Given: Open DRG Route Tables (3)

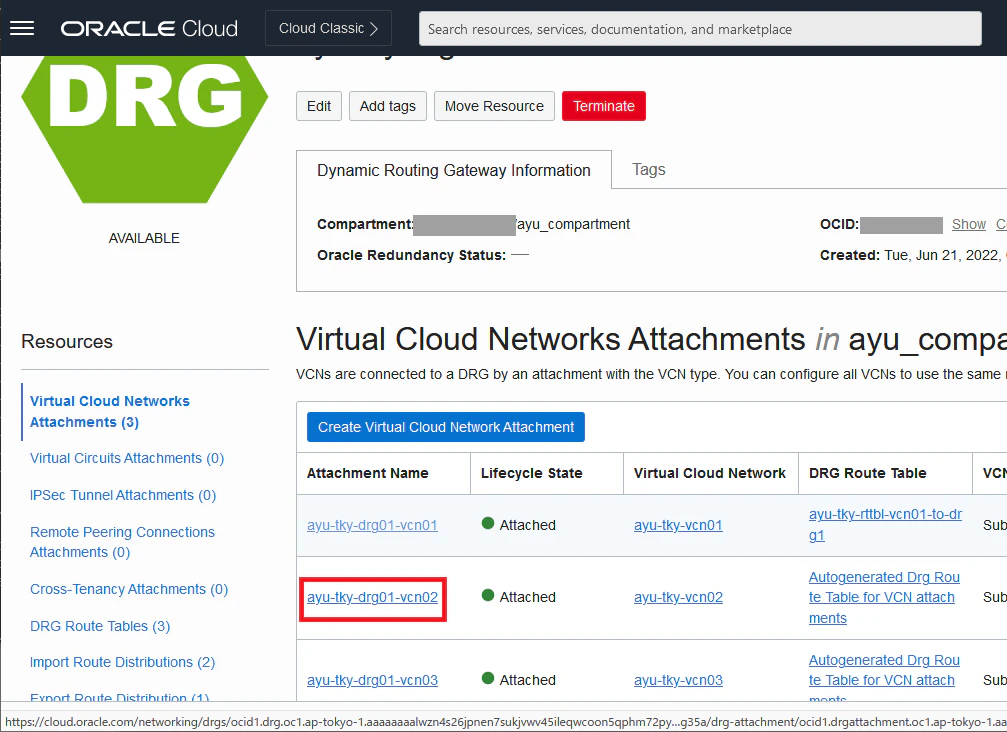Looking at the screenshot, I should point(100,626).
